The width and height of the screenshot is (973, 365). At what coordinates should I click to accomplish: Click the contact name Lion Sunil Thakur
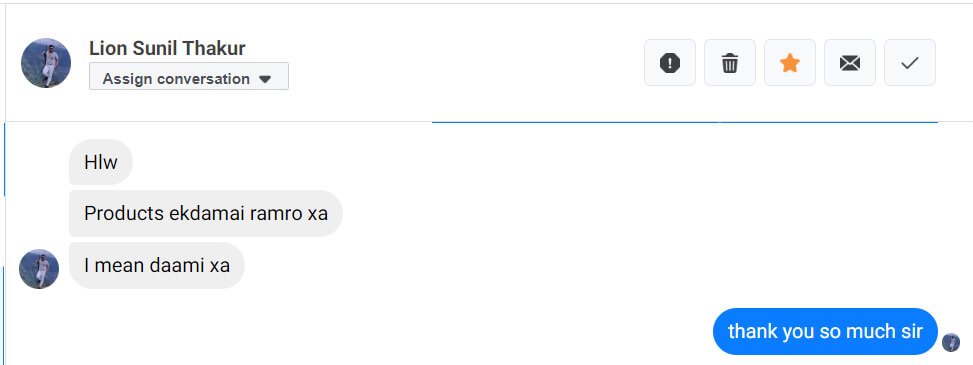(167, 48)
